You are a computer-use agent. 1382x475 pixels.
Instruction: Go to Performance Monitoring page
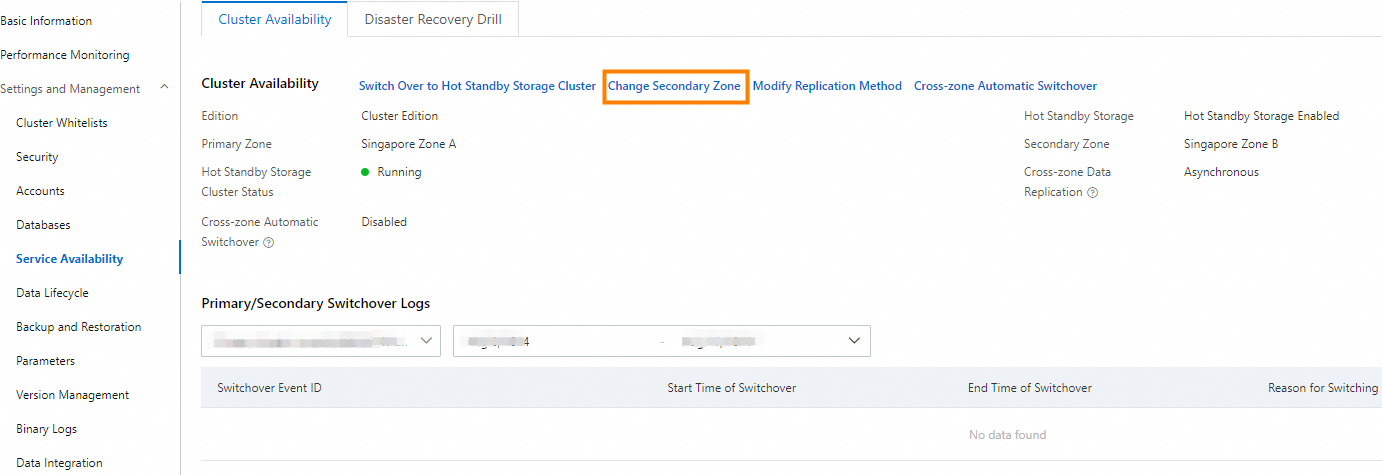[x=65, y=55]
